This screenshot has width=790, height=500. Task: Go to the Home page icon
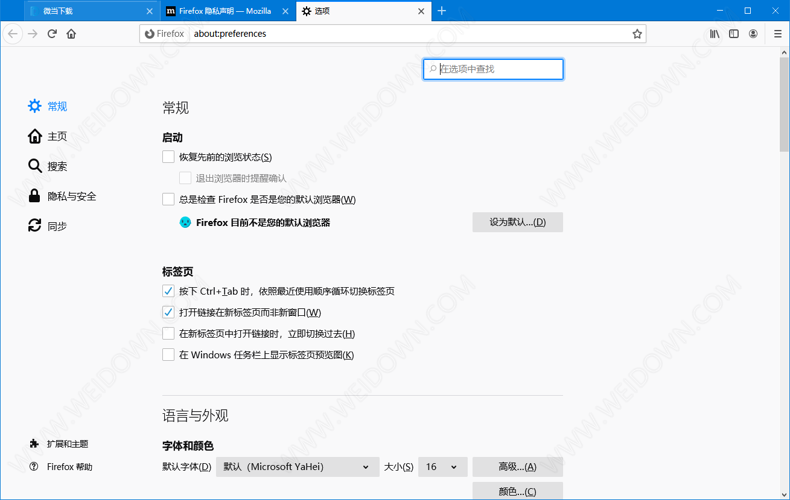pos(71,34)
